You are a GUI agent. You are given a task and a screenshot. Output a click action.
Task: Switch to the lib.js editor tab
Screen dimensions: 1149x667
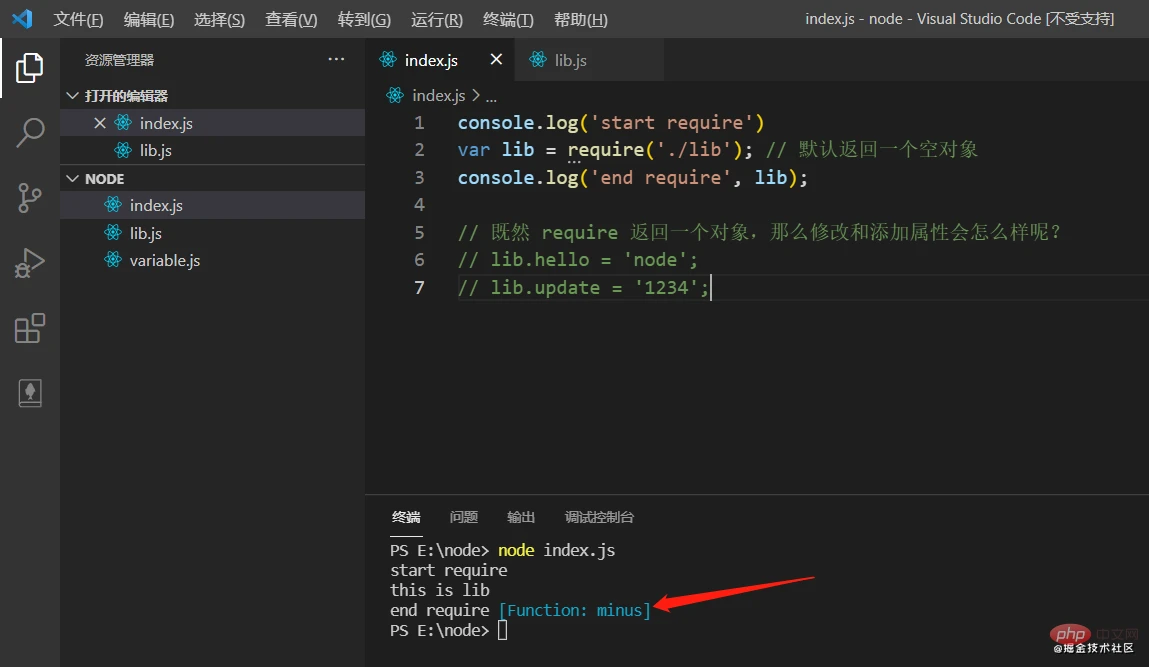559,60
